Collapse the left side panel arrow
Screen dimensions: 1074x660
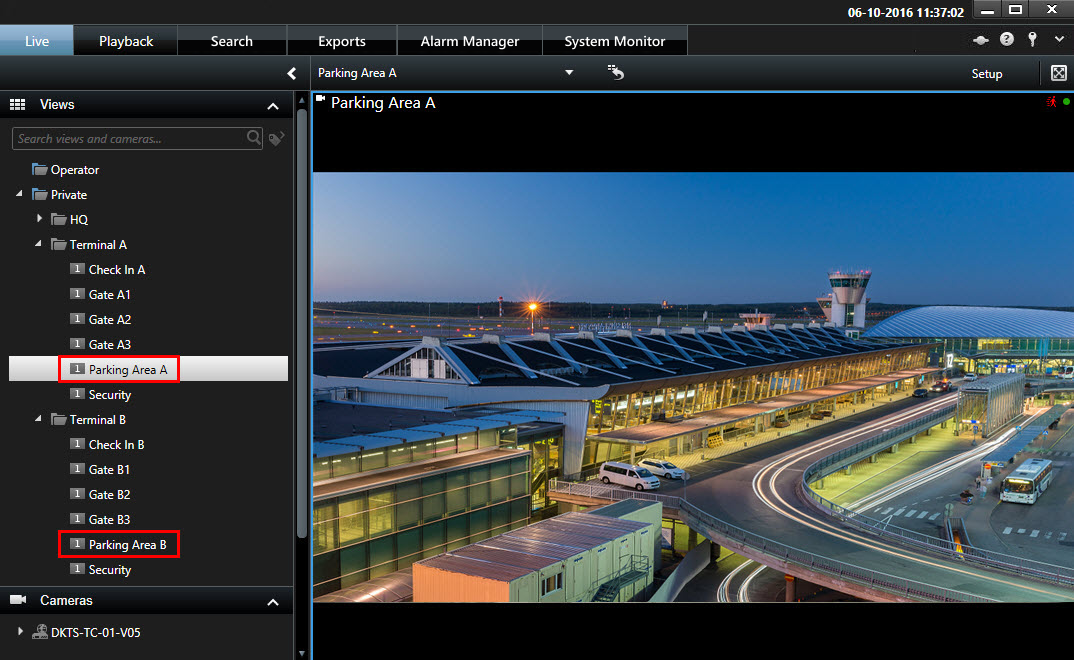(x=292, y=73)
